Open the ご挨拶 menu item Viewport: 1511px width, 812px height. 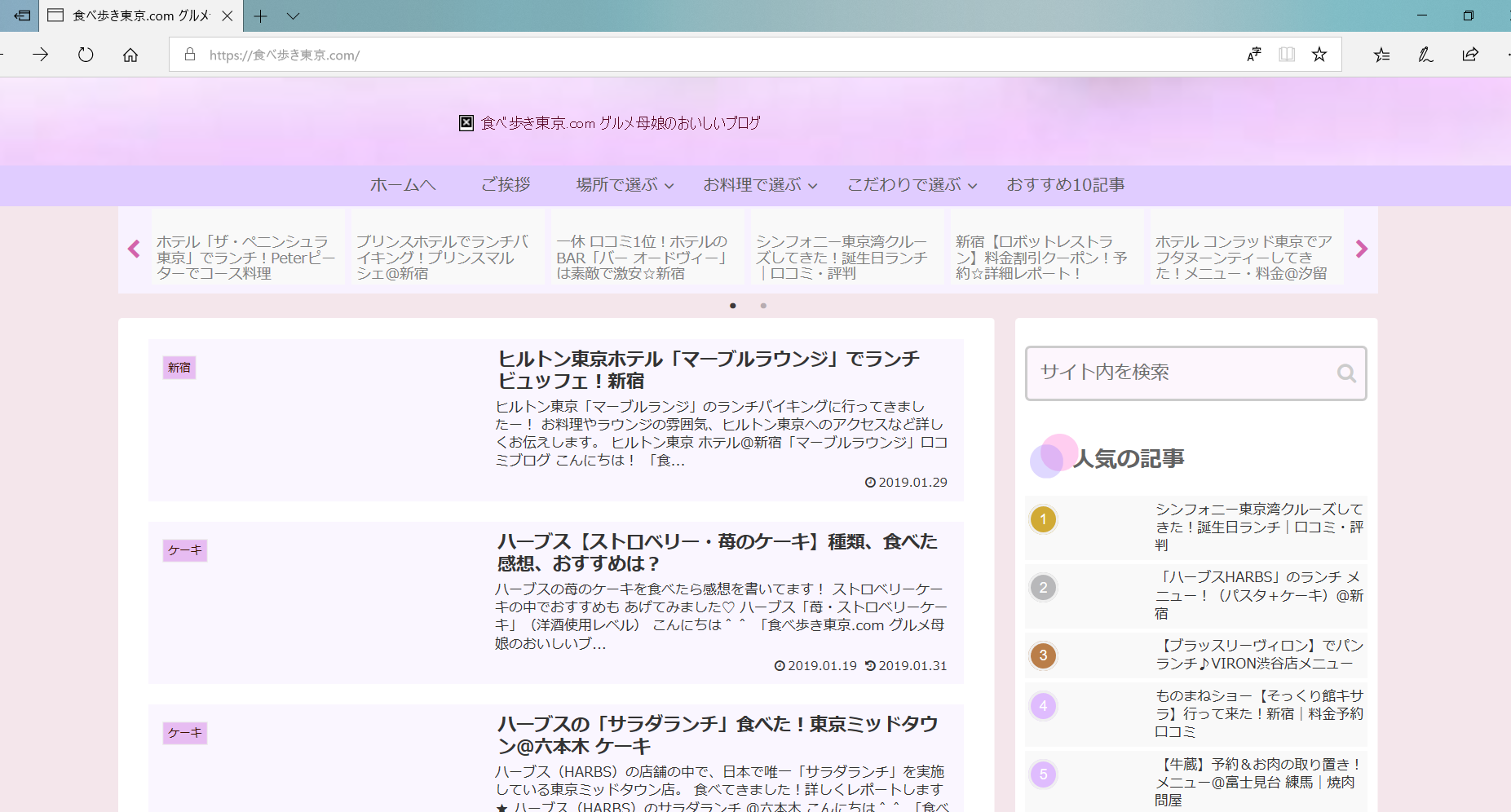coord(506,185)
